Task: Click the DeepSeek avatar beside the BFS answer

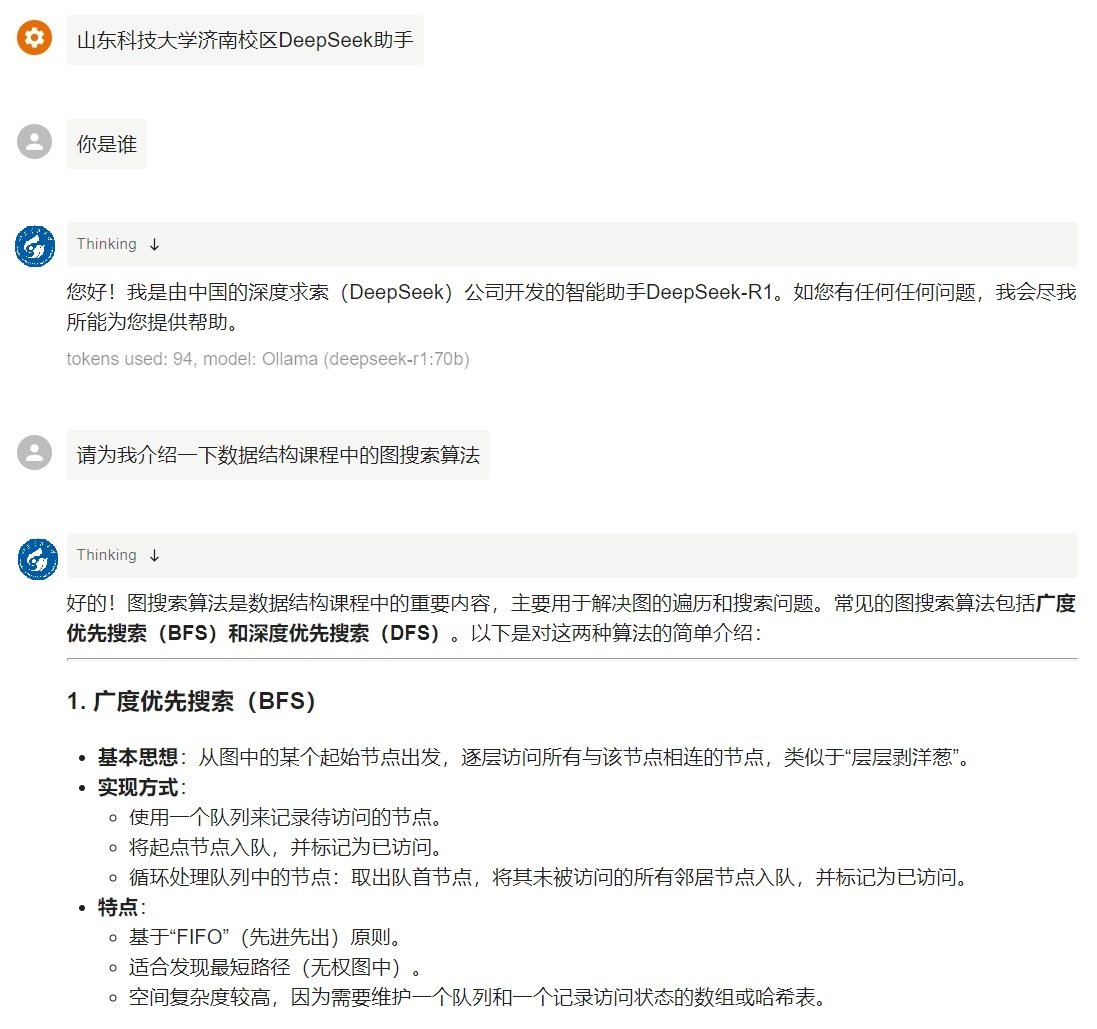Action: click(36, 558)
